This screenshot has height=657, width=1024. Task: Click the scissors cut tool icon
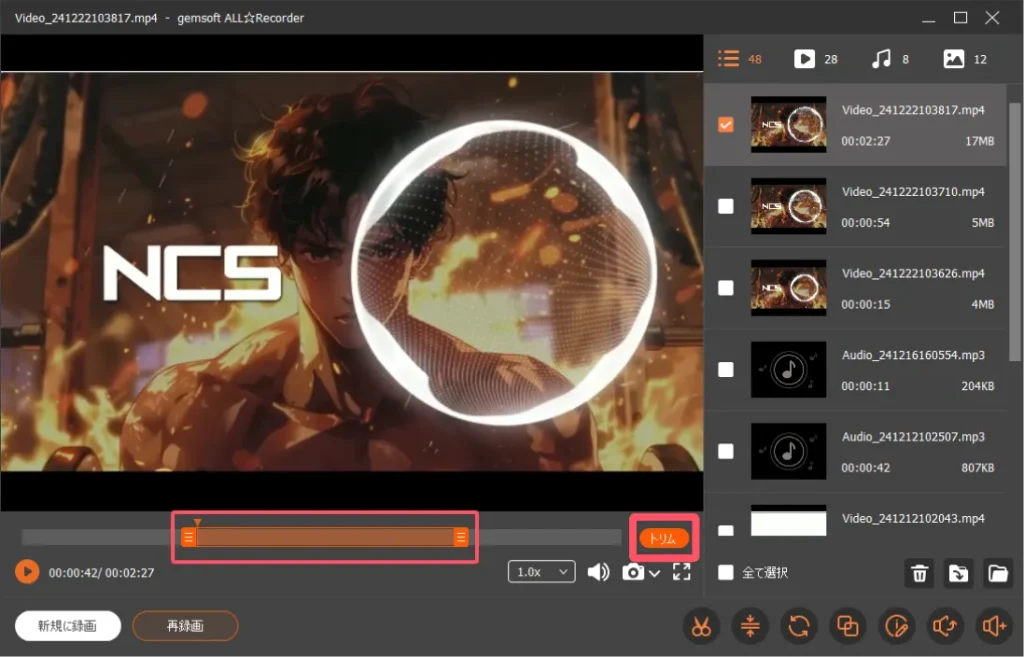click(x=700, y=626)
